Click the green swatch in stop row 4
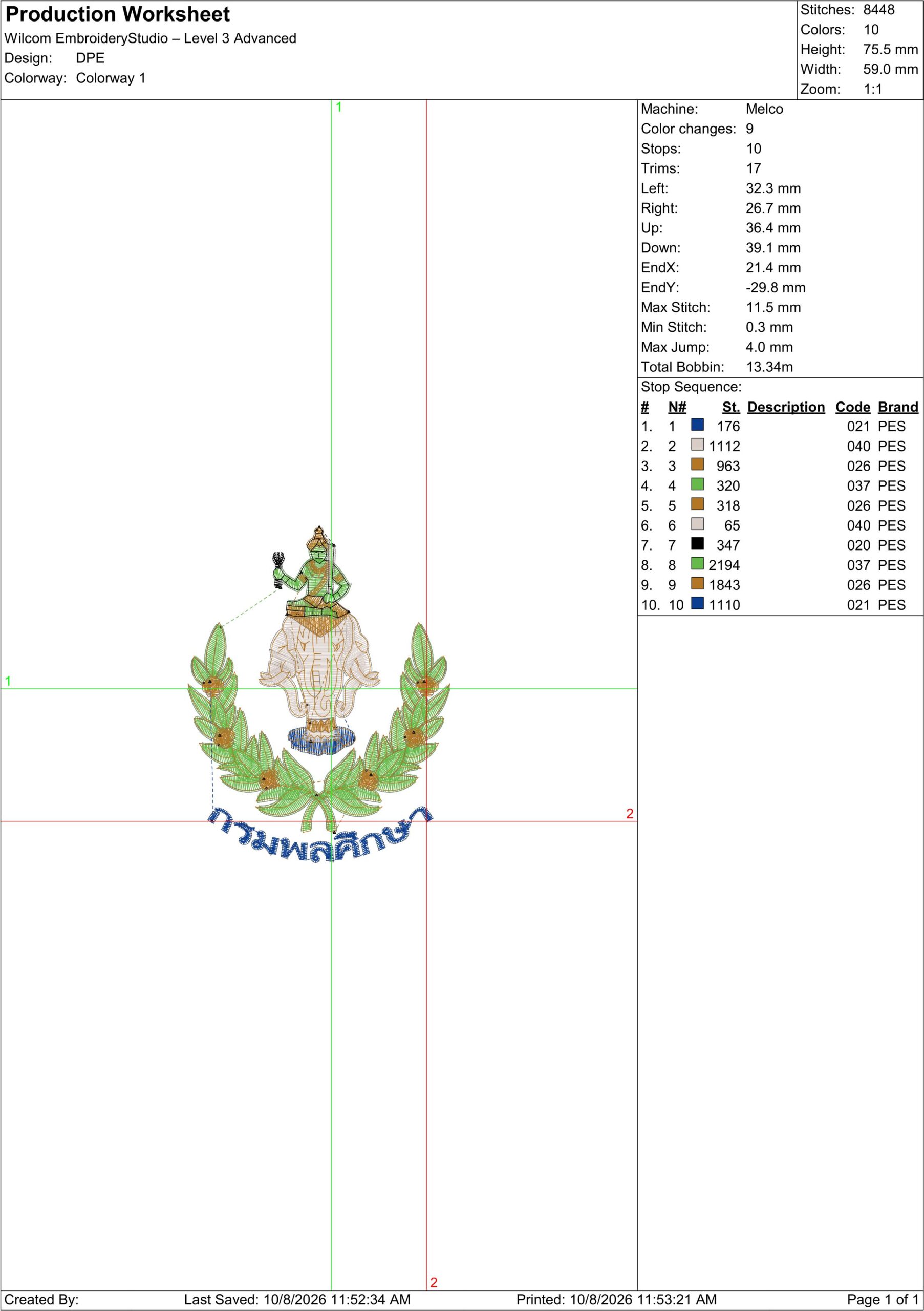 697,483
